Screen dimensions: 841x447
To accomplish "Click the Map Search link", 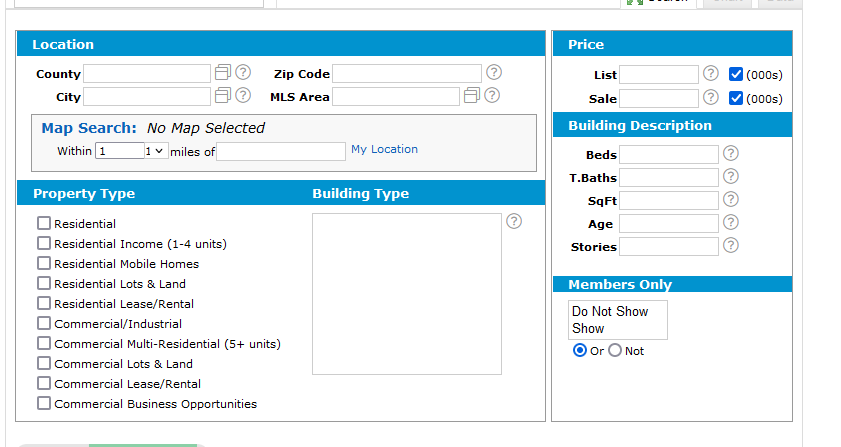I will tap(89, 128).
